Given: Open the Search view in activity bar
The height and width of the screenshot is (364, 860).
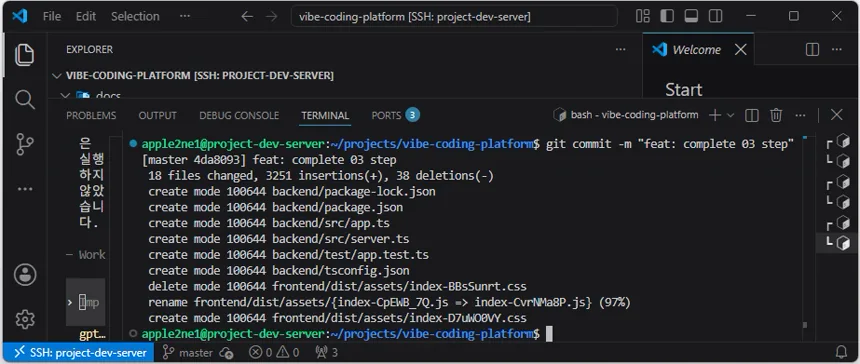Looking at the screenshot, I should click(24, 100).
